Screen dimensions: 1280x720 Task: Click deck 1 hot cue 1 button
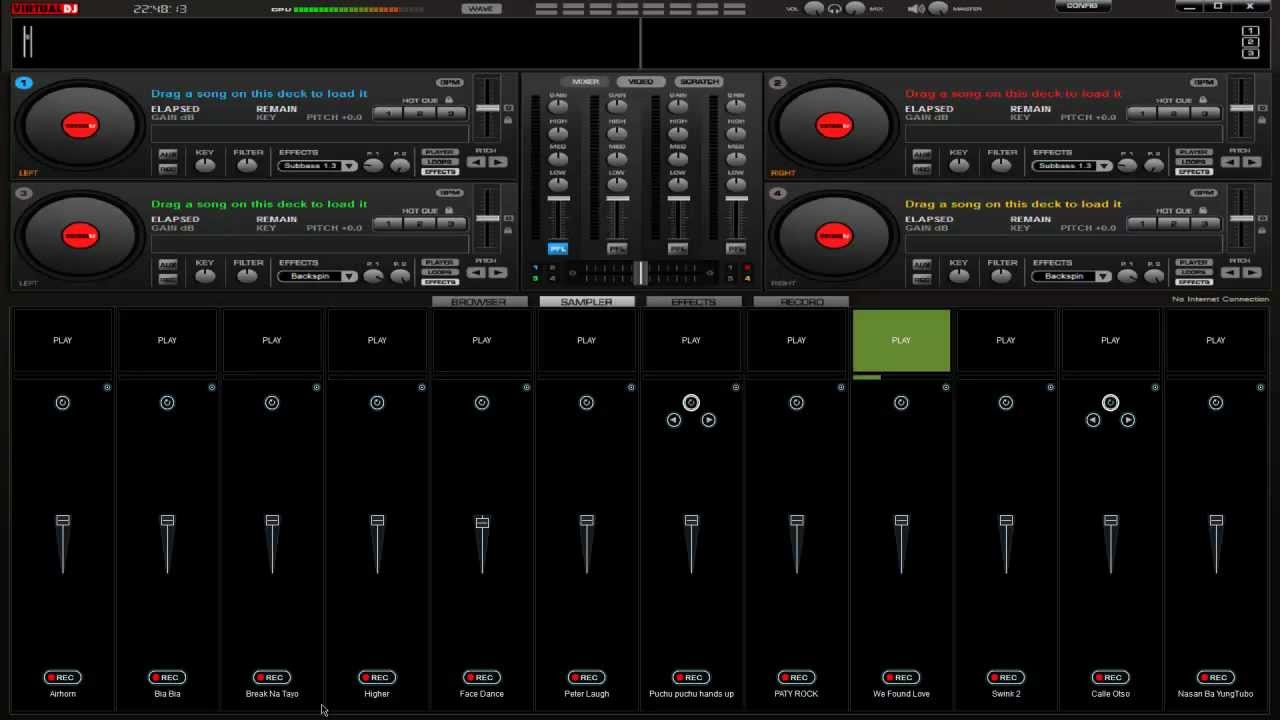(x=388, y=114)
